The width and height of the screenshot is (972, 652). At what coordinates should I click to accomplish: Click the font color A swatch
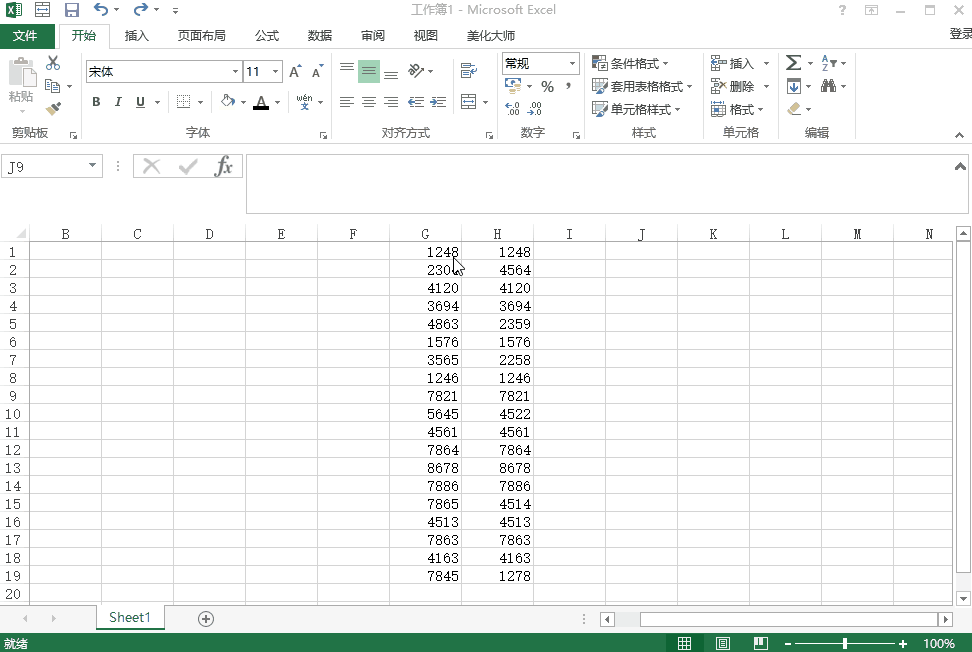pos(261,102)
